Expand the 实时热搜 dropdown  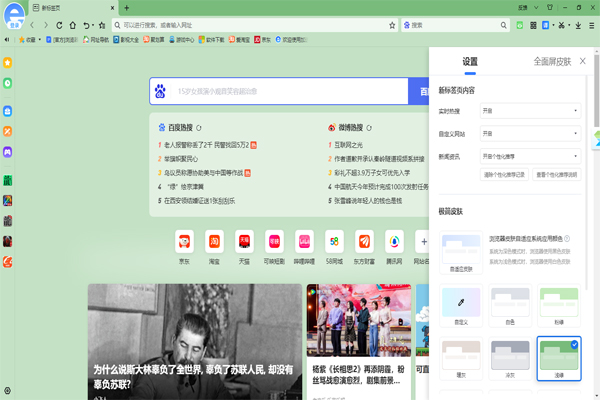tap(530, 110)
